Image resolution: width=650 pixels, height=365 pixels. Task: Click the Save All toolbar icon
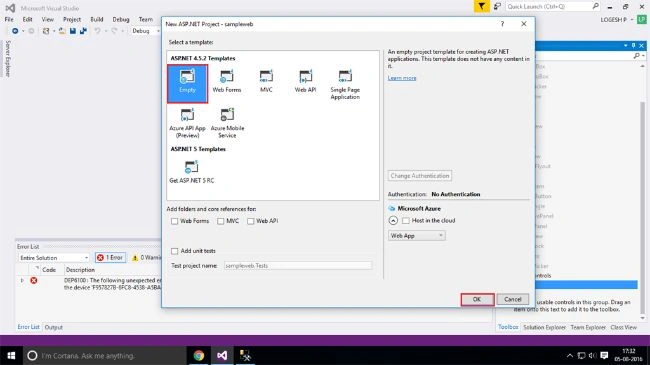tap(83, 31)
